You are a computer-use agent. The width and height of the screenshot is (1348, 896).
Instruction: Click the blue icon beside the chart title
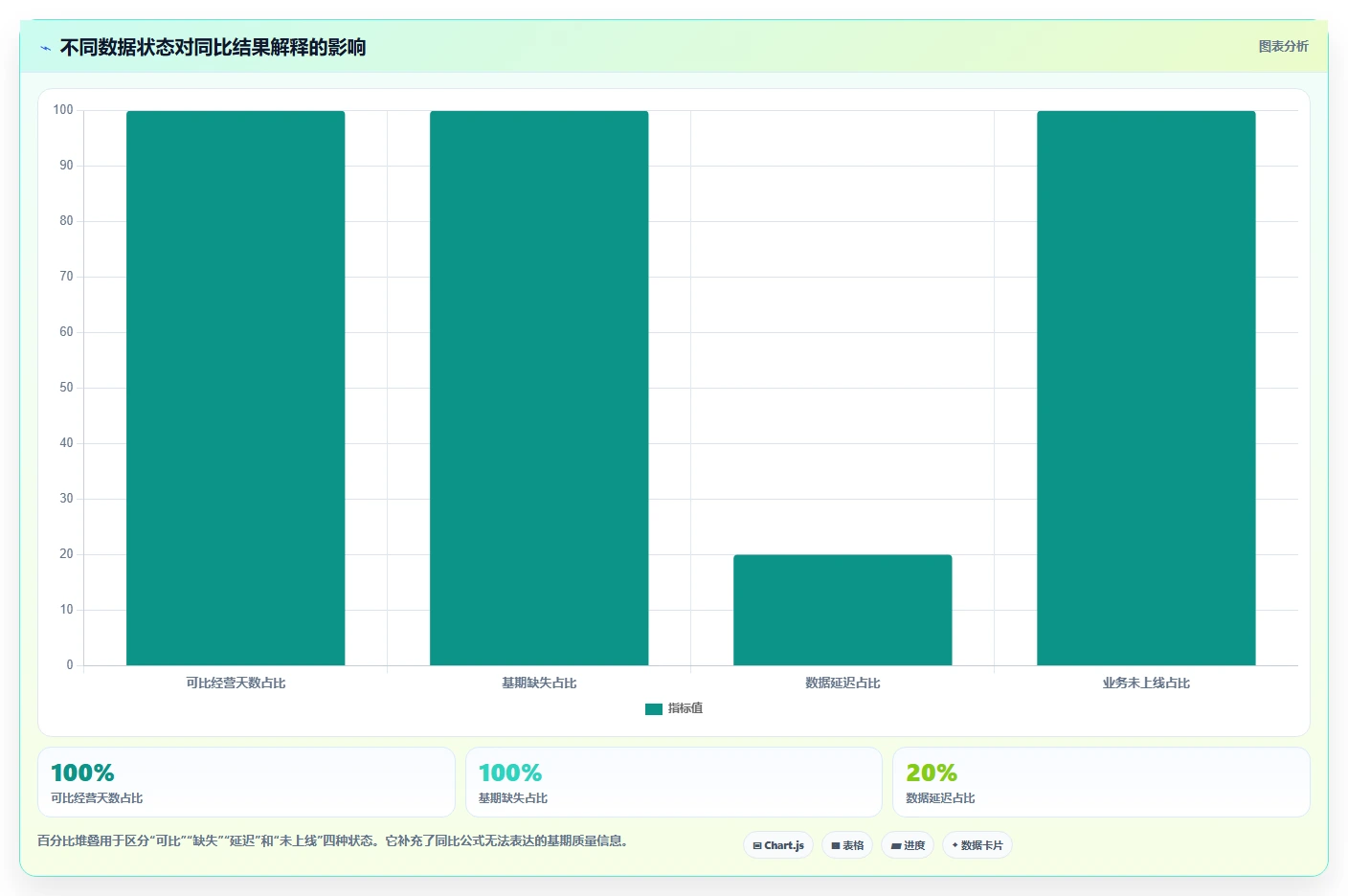pyautogui.click(x=45, y=48)
